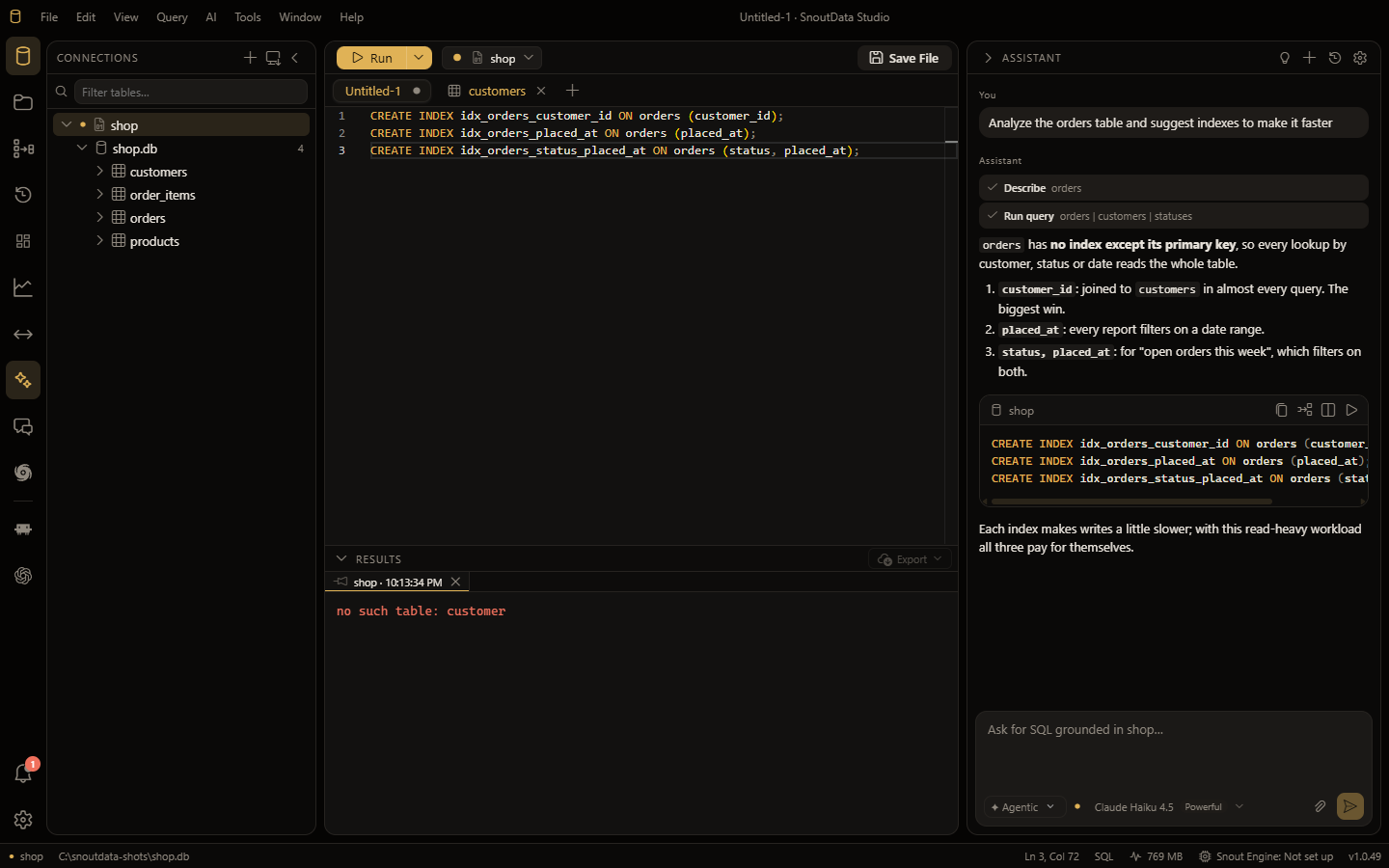
Task: Click the lightbulb icon in Assistant header
Action: [x=1284, y=58]
